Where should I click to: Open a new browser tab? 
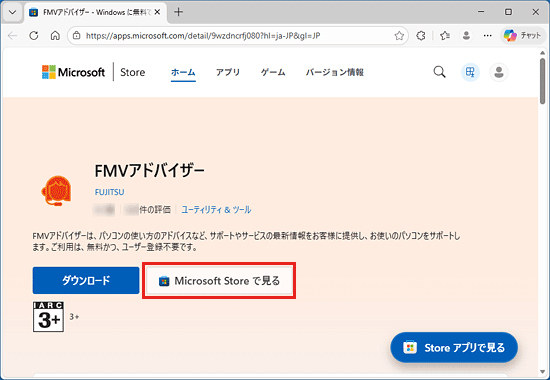point(179,12)
